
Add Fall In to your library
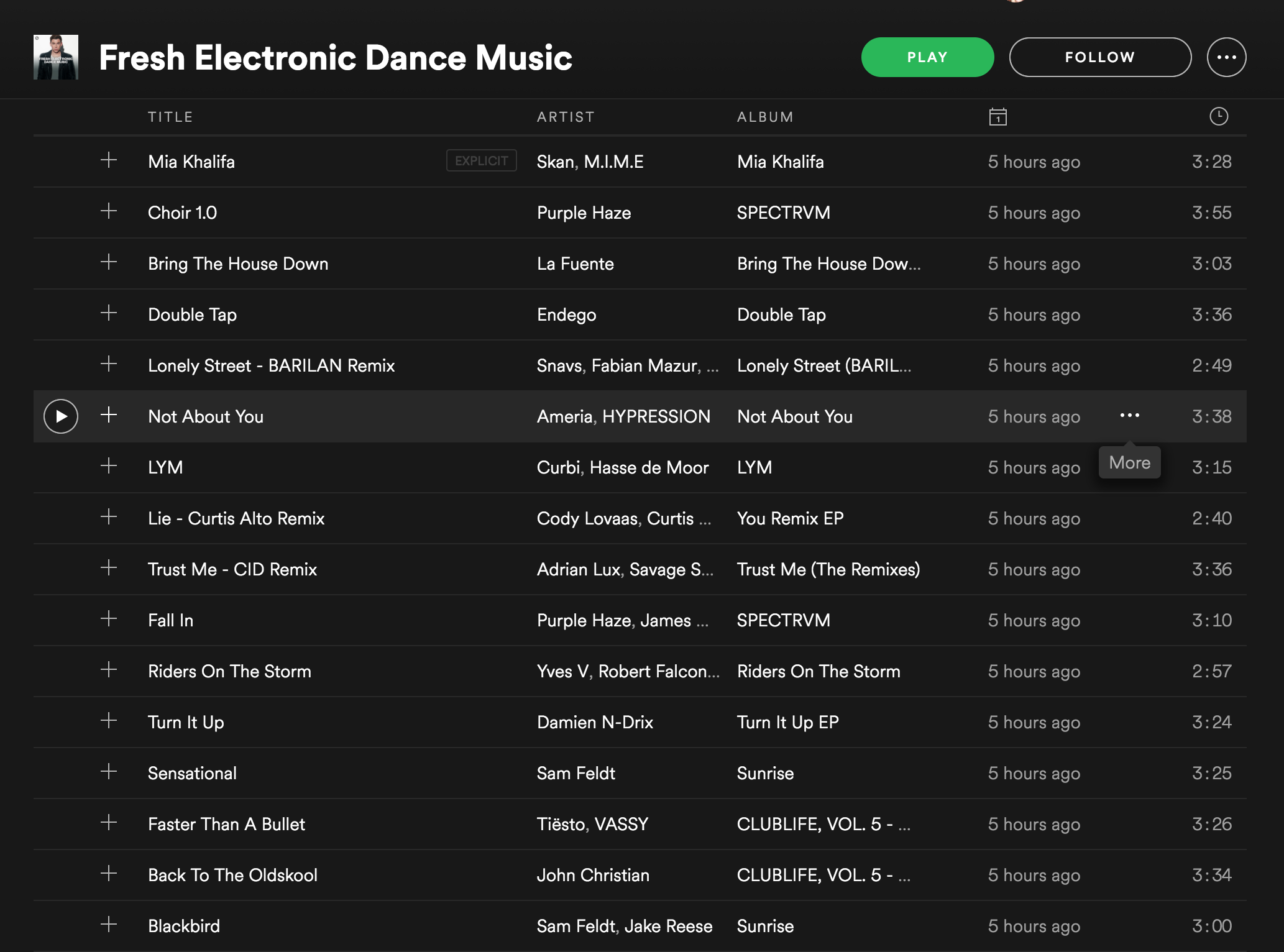point(109,619)
